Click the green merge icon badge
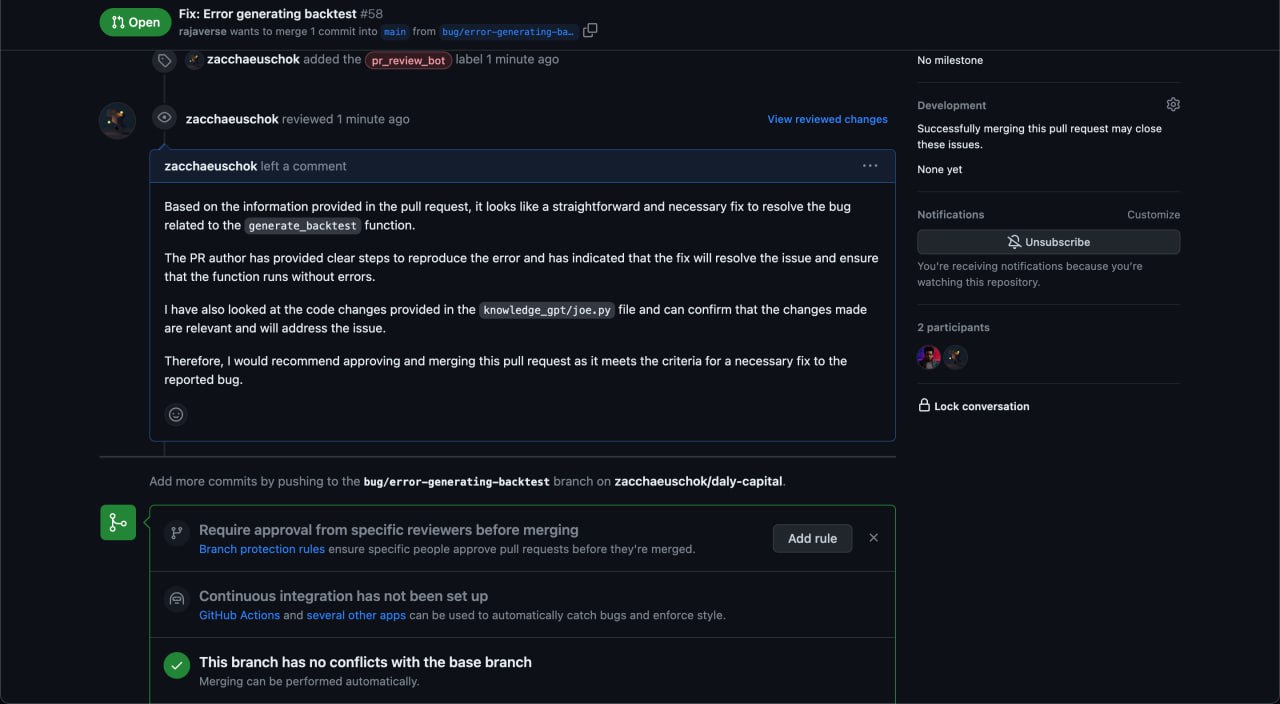The image size is (1280, 704). coord(118,522)
